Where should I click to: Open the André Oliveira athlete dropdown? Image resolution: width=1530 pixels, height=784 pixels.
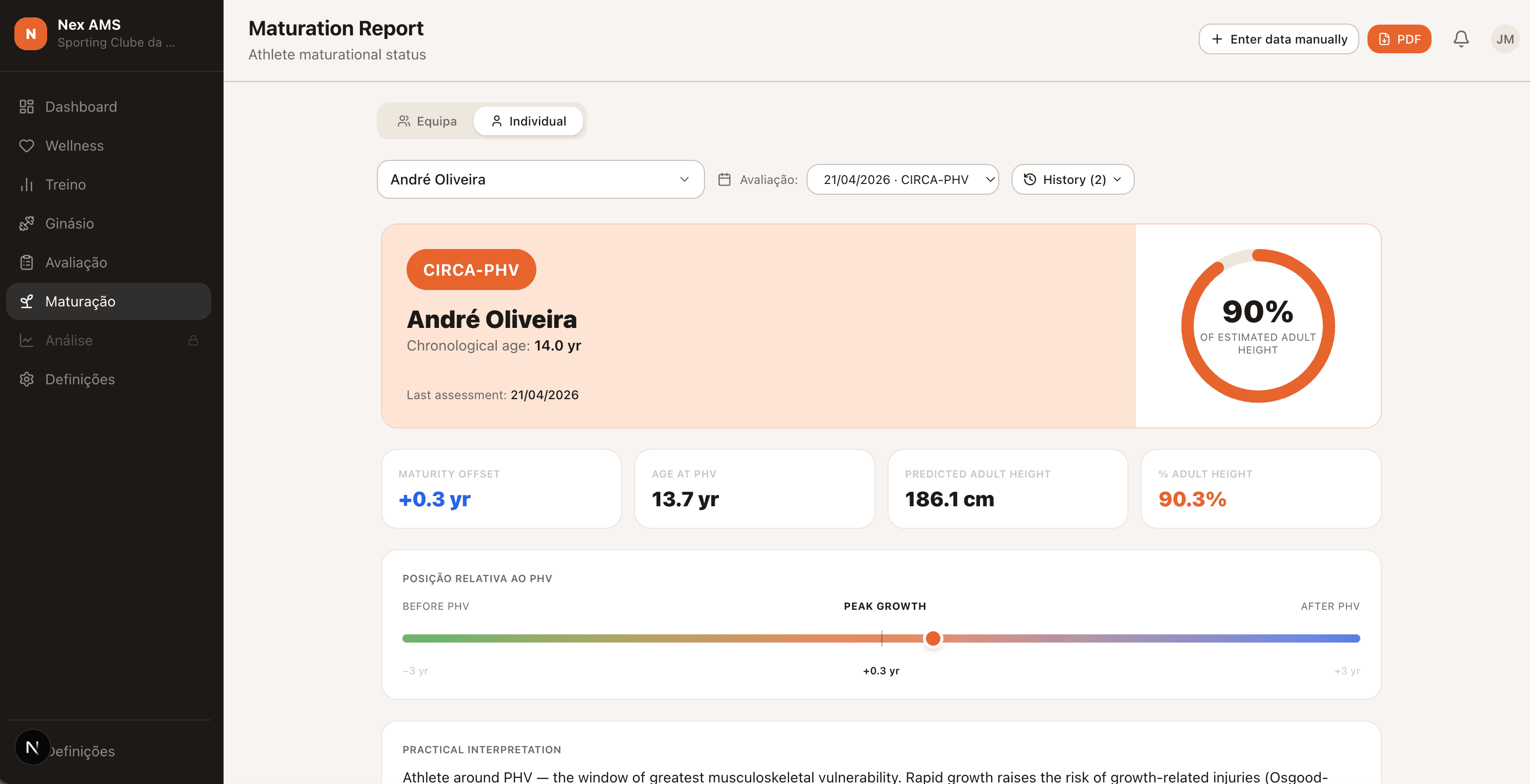[x=540, y=179]
